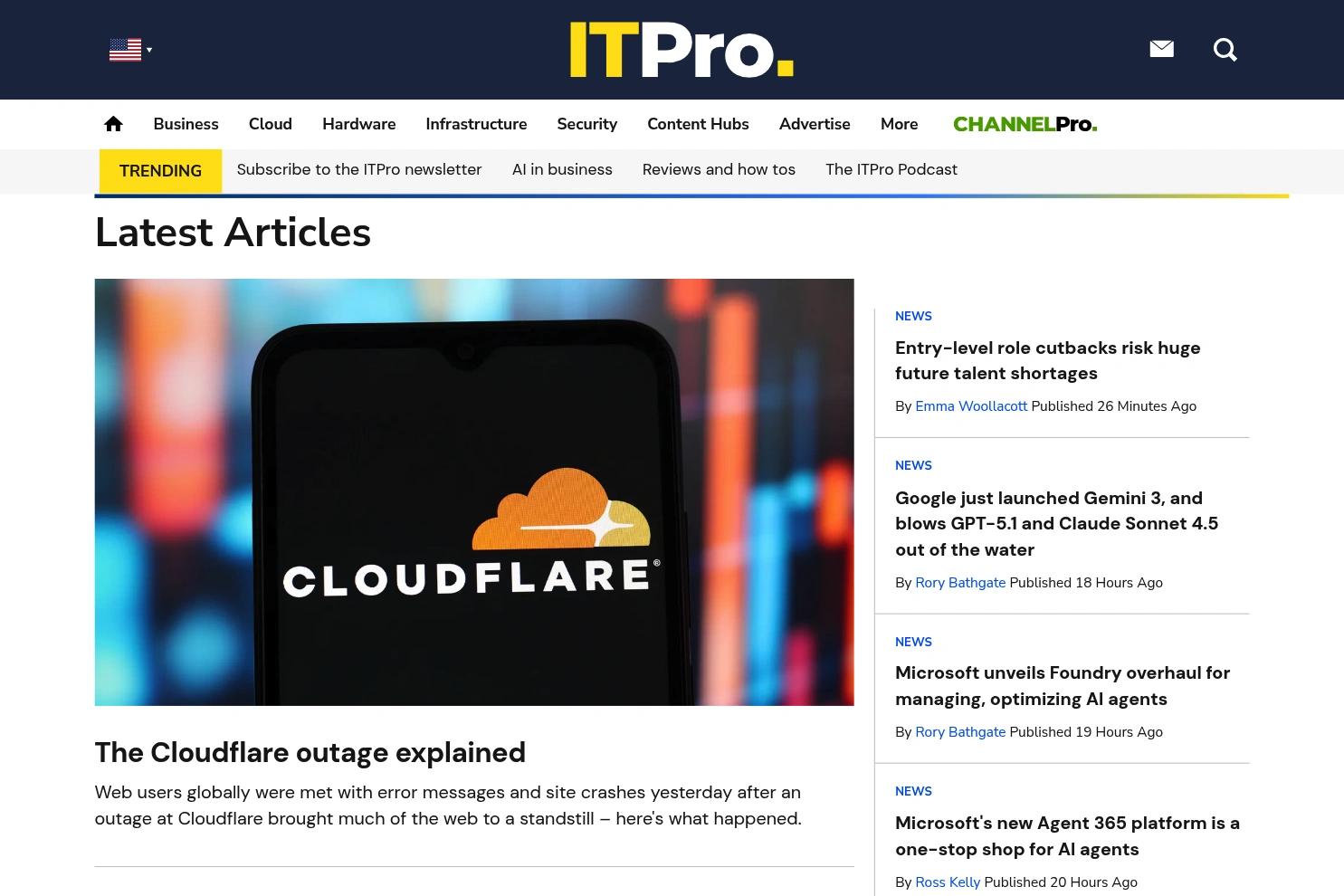
Task: Click the TRENDING label
Action: pos(160,171)
